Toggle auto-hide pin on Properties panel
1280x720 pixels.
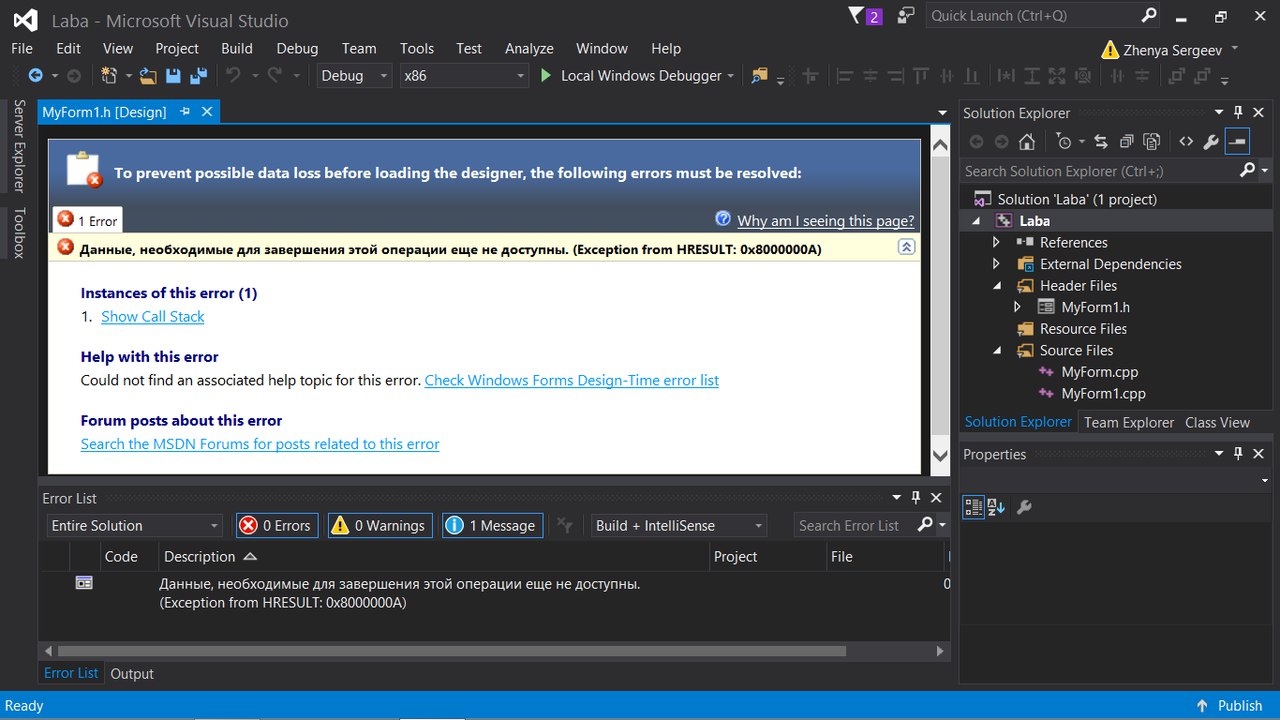[1238, 454]
